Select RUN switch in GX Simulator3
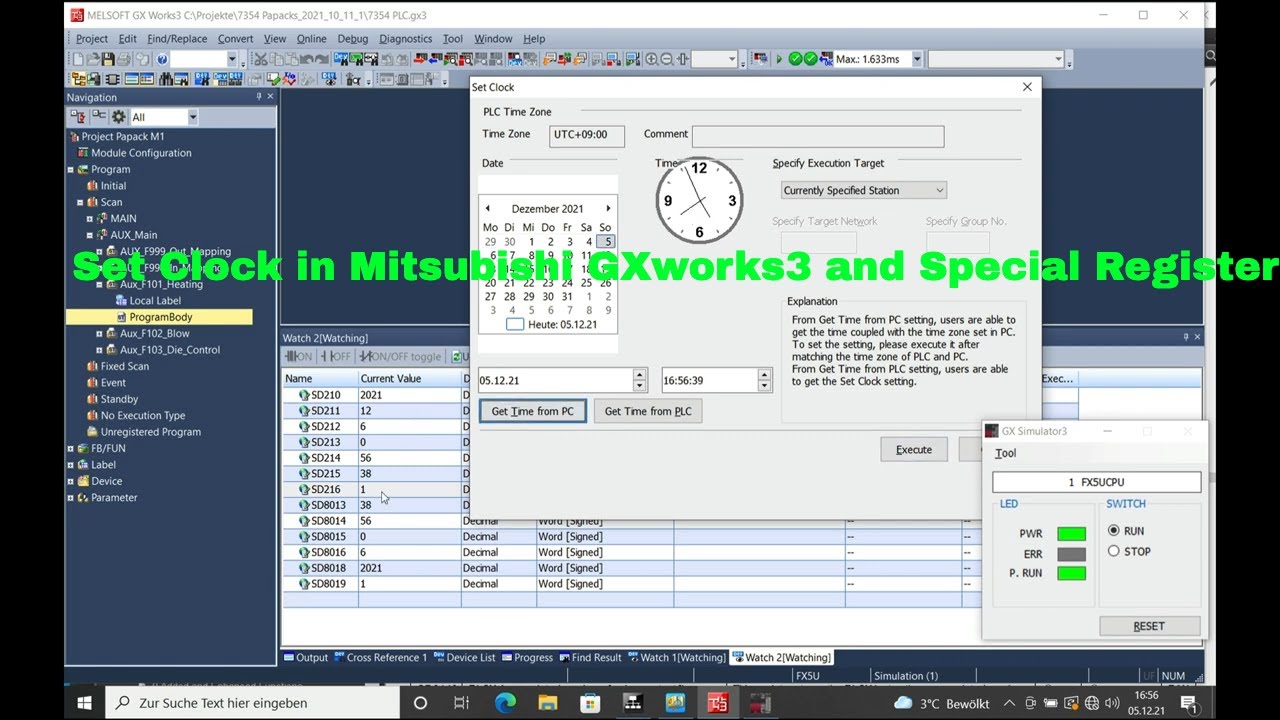This screenshot has width=1280, height=720. point(1113,531)
